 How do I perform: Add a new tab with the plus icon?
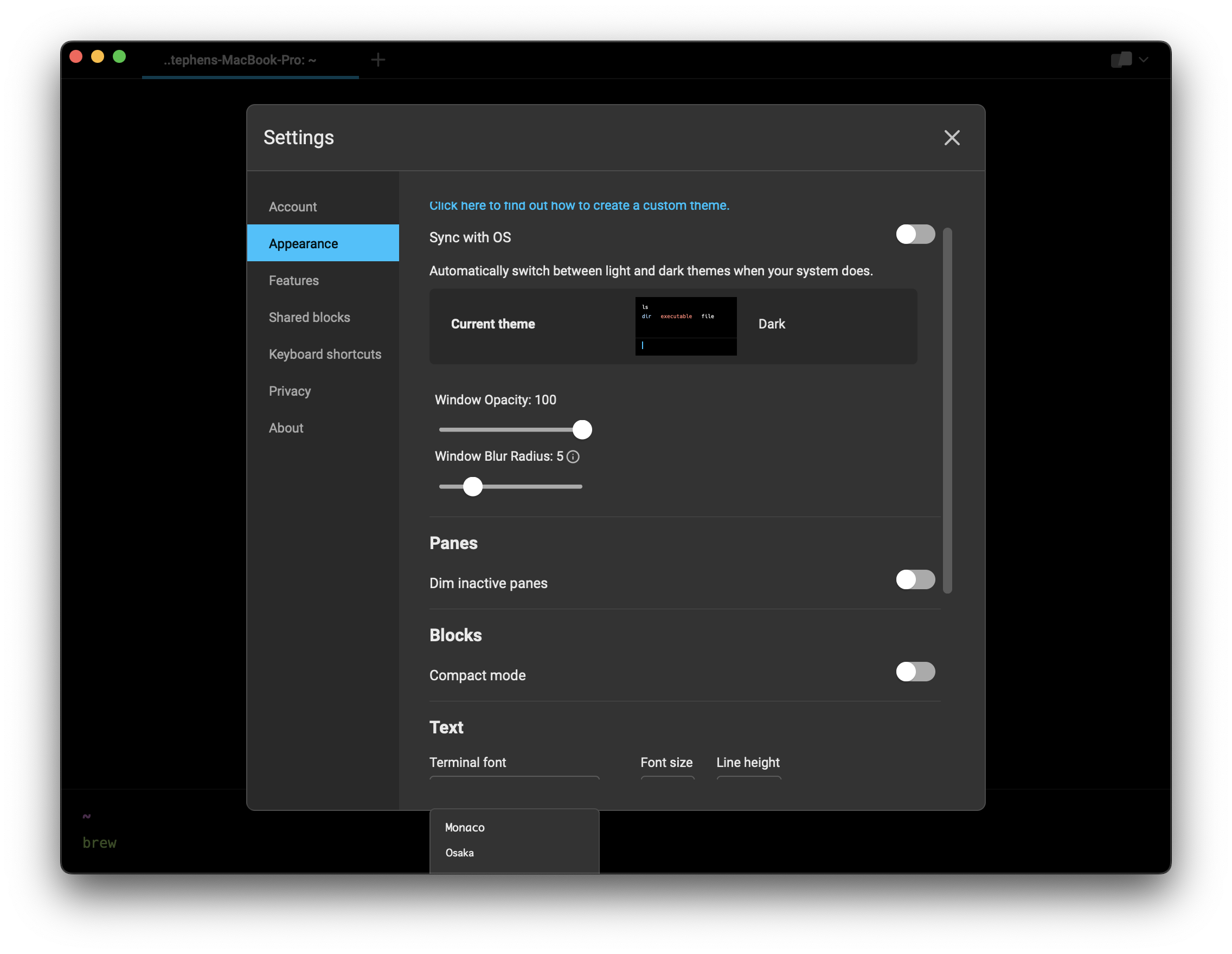pos(378,60)
